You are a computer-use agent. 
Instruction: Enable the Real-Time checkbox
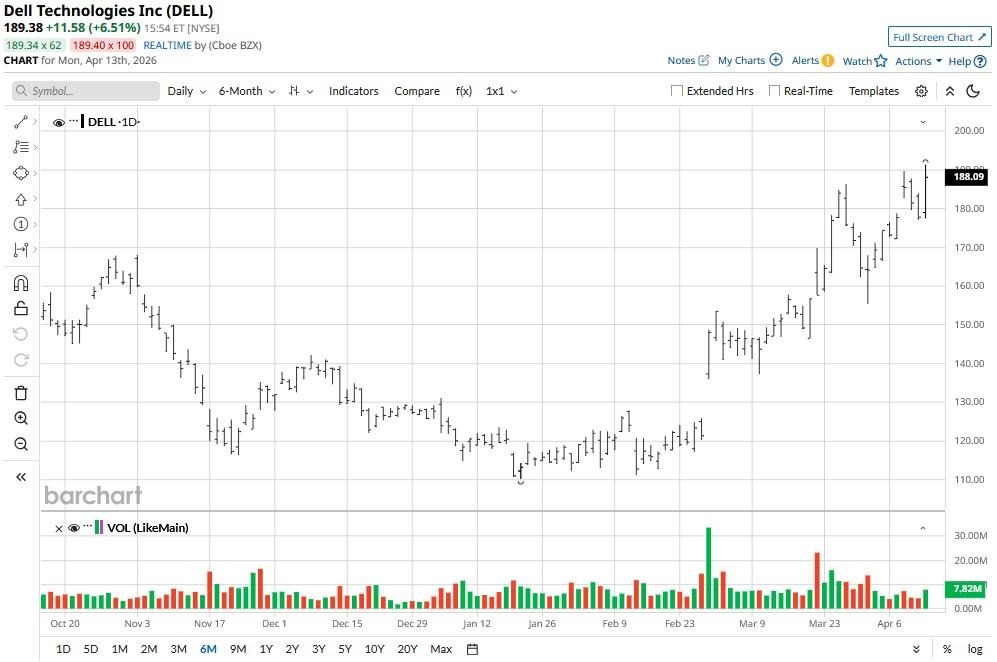point(774,91)
